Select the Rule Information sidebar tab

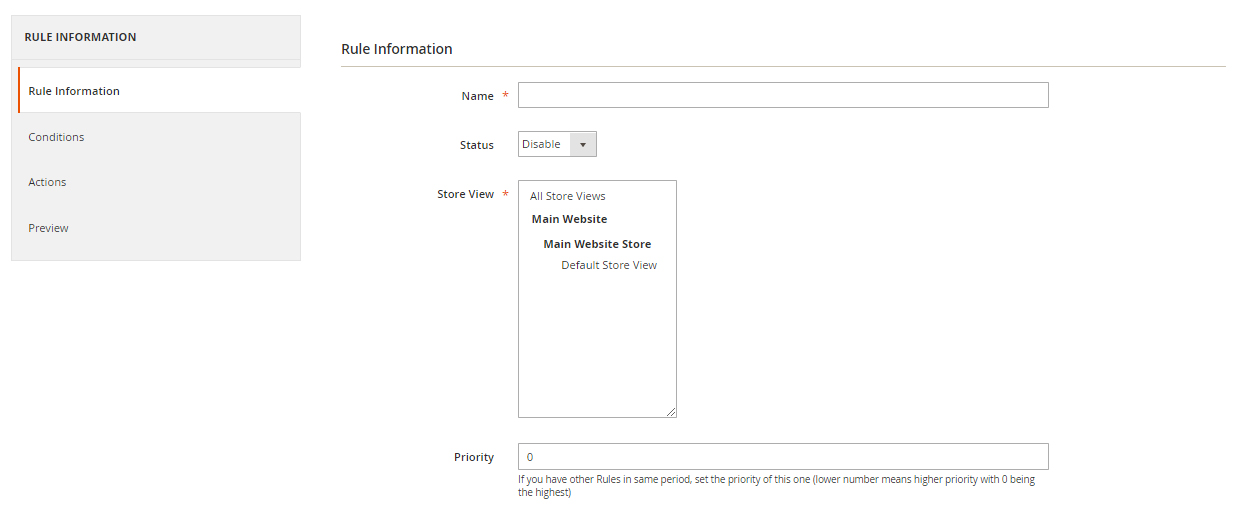[x=74, y=91]
